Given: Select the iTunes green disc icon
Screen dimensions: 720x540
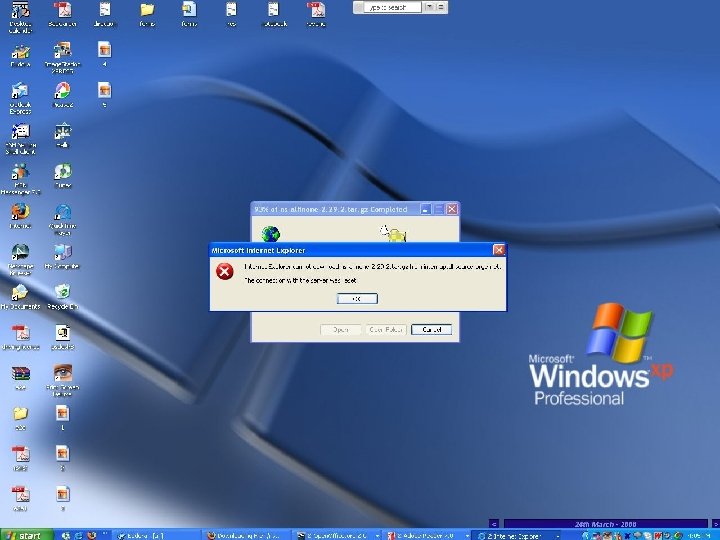Looking at the screenshot, I should [62, 172].
